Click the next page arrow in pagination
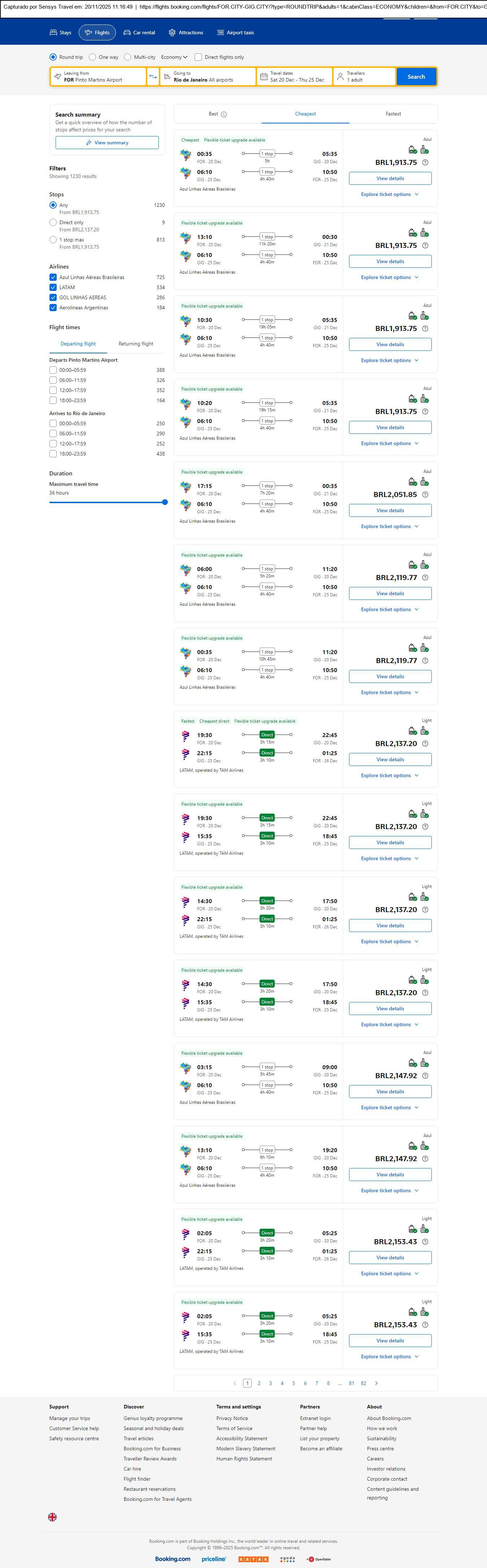 click(376, 1383)
